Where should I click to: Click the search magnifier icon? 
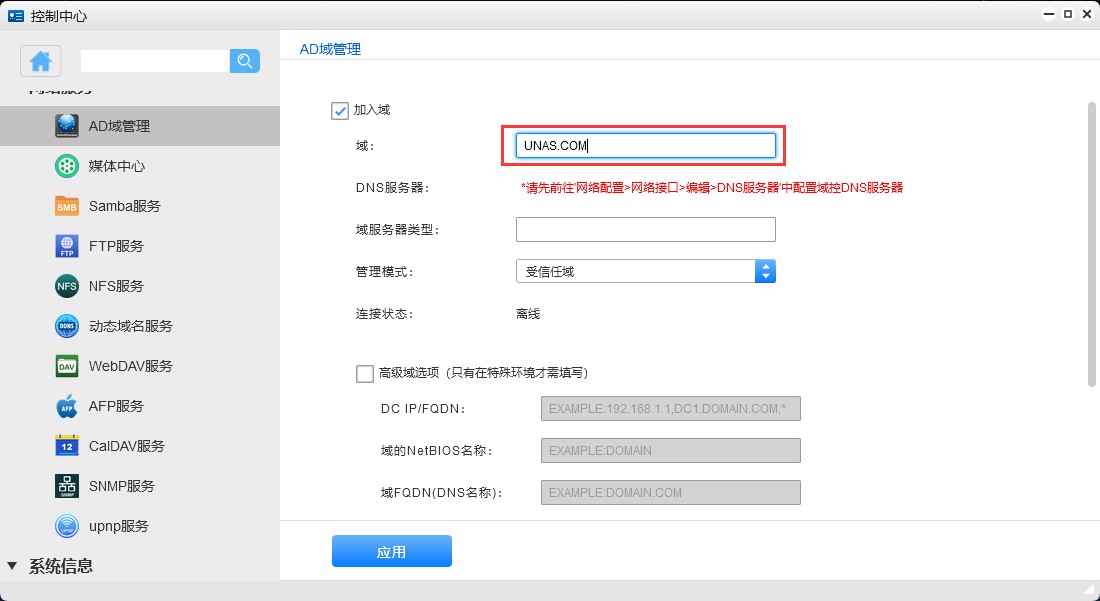245,61
